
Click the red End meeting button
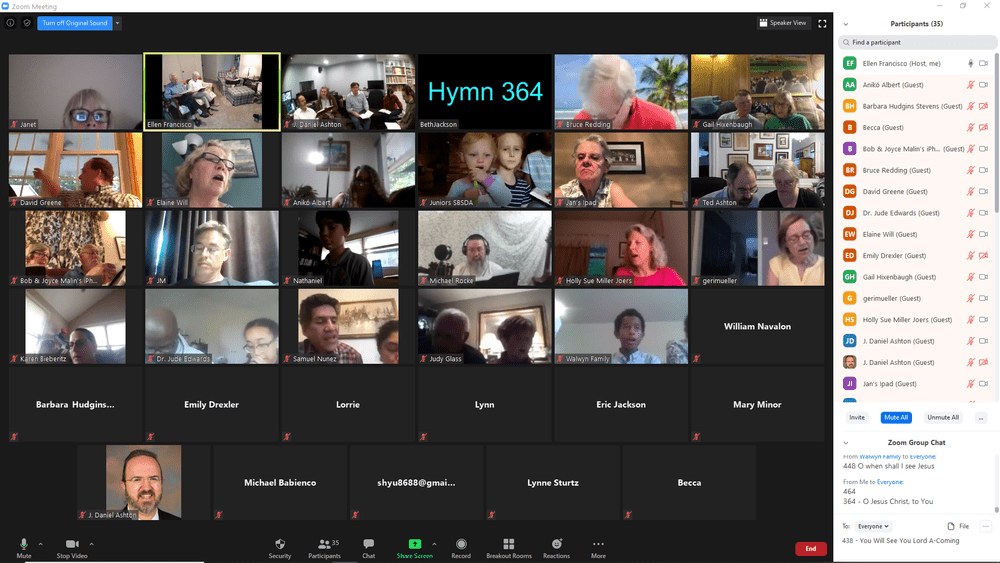(x=811, y=548)
